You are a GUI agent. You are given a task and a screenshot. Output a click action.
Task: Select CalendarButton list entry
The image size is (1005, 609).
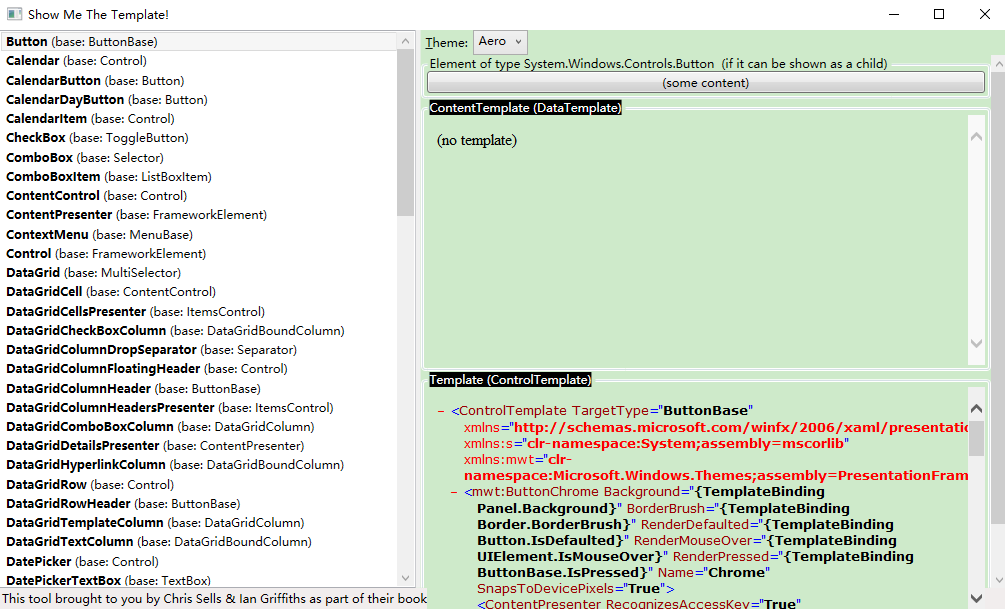point(199,80)
